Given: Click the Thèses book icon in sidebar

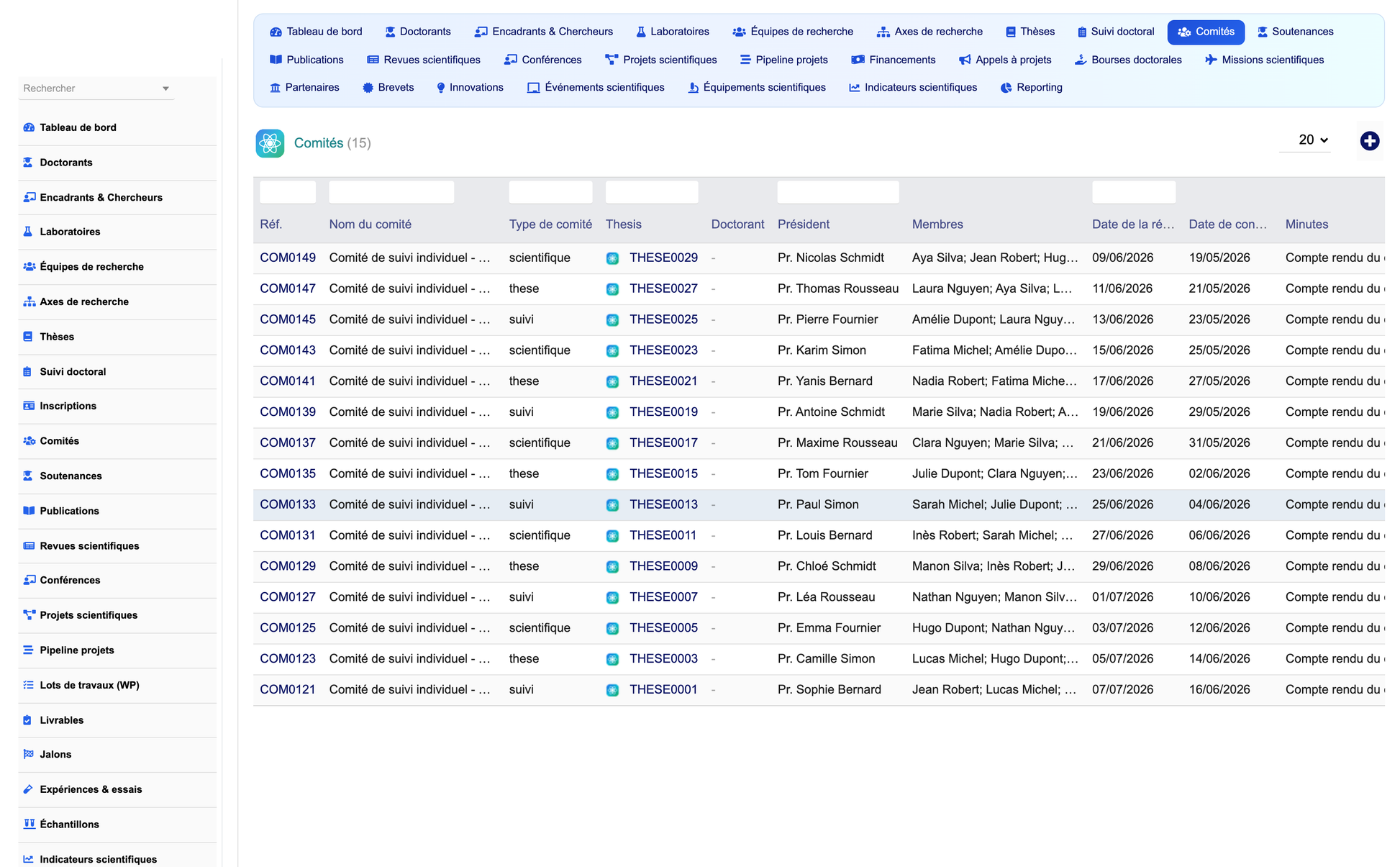Looking at the screenshot, I should pos(28,337).
